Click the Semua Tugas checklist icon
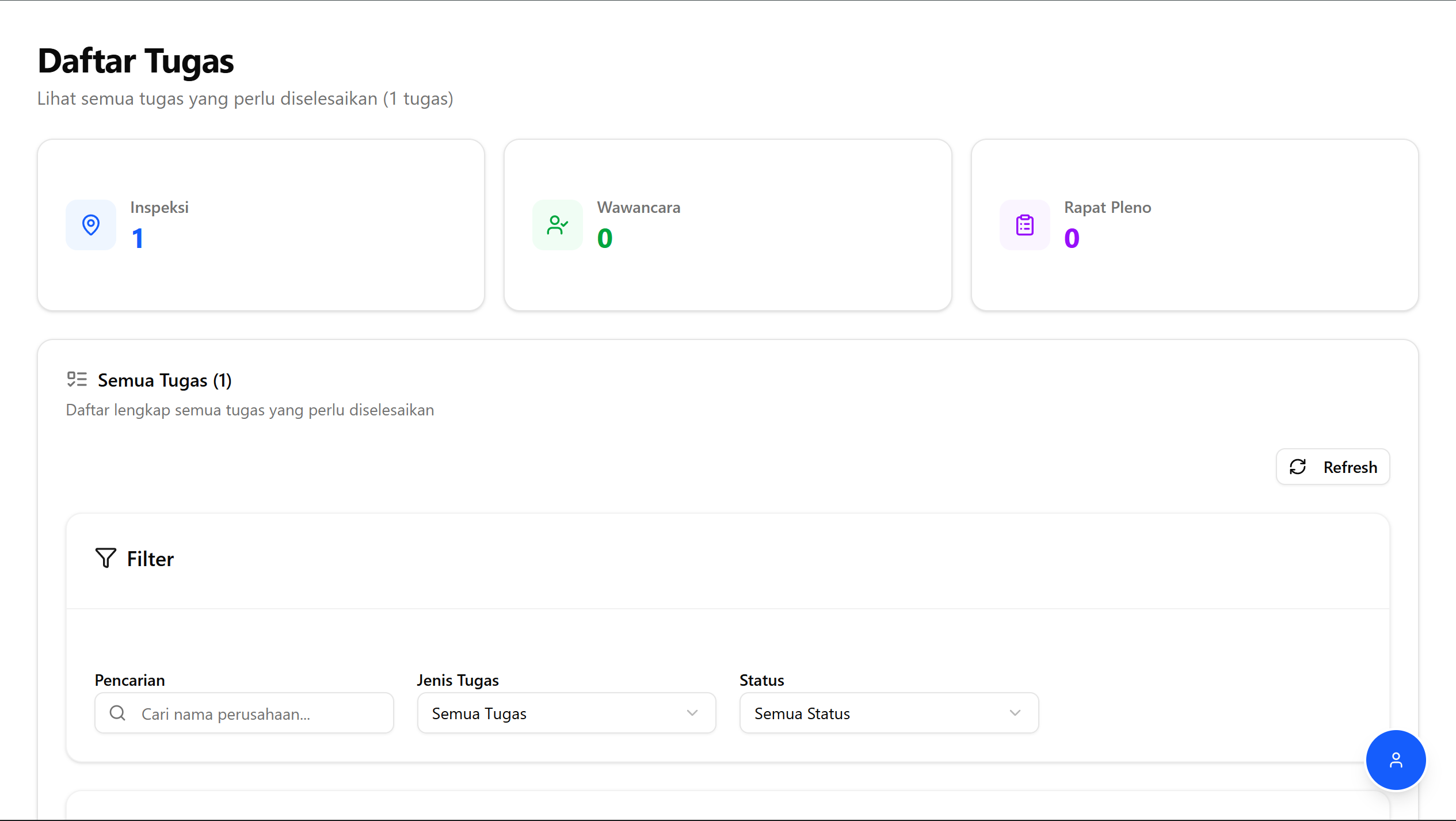 click(x=77, y=379)
